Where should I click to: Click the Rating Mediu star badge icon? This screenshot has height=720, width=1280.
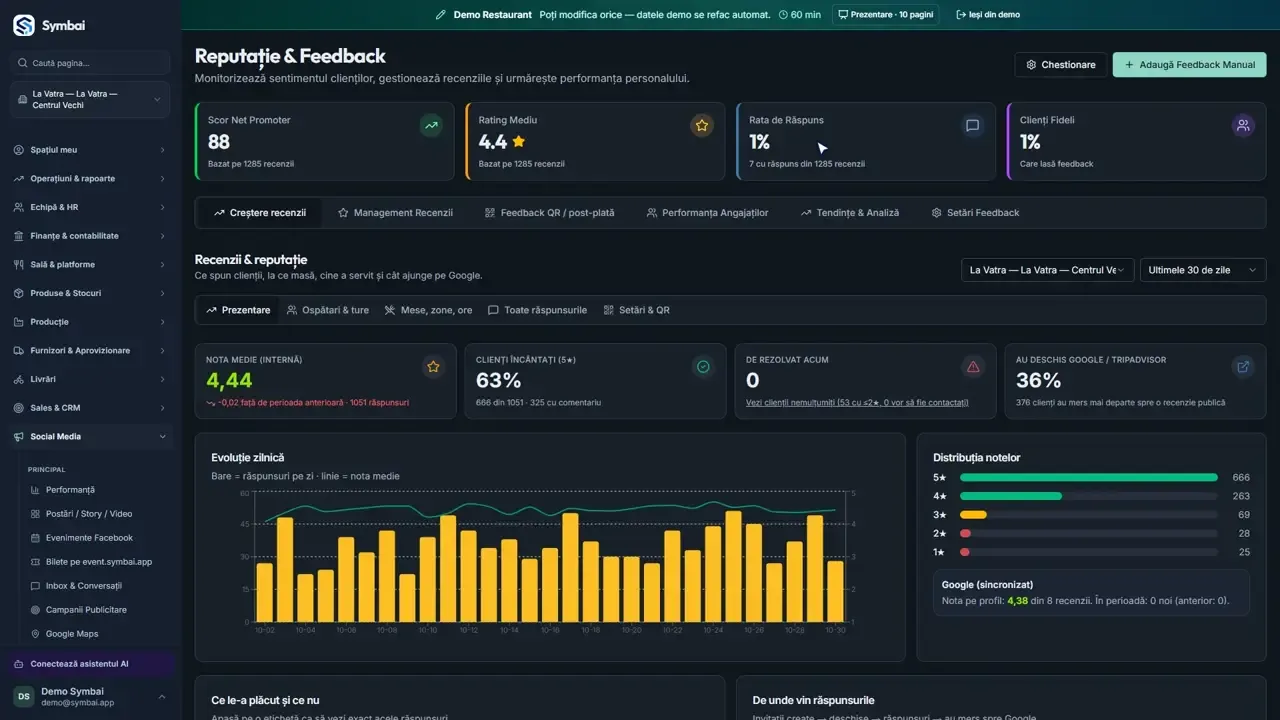[x=702, y=126]
